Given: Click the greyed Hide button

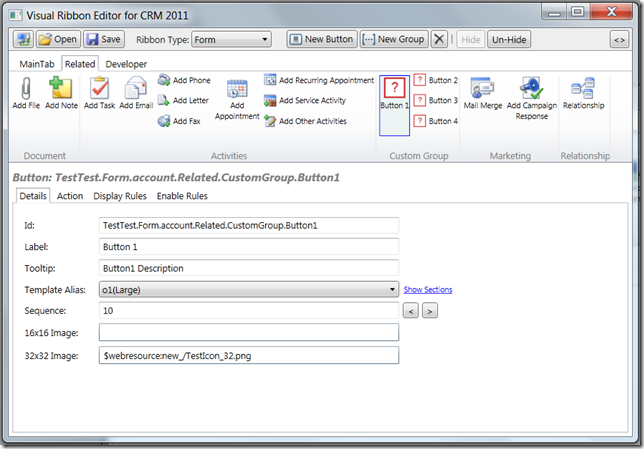Looking at the screenshot, I should (471, 39).
